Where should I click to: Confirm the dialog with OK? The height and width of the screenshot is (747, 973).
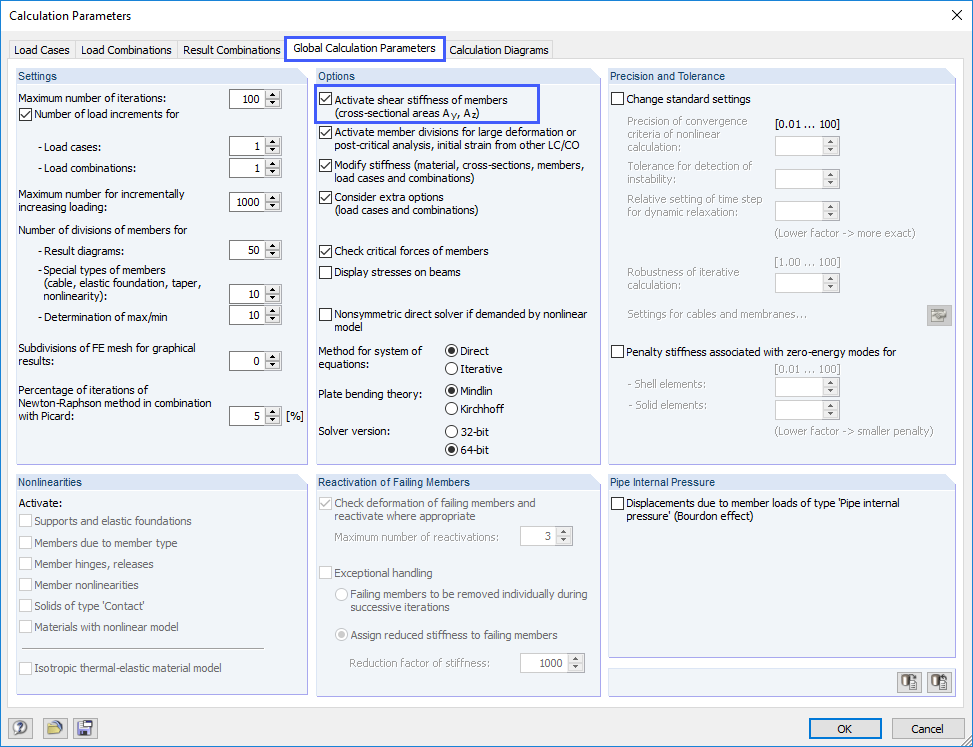click(x=845, y=728)
